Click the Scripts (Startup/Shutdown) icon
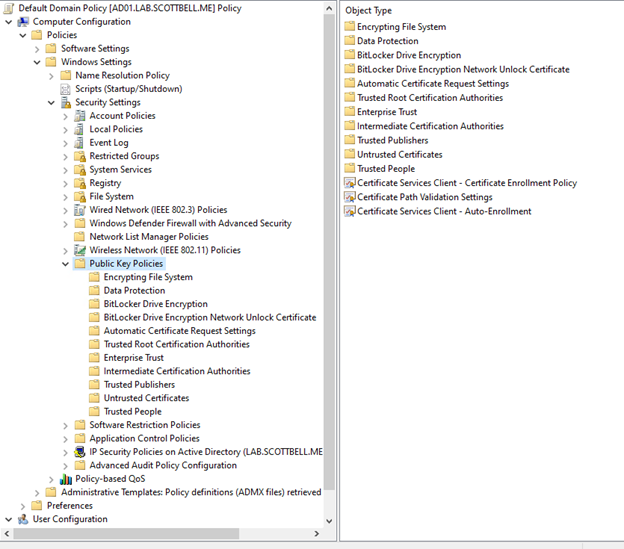Viewport: 624px width, 549px height. point(66,89)
